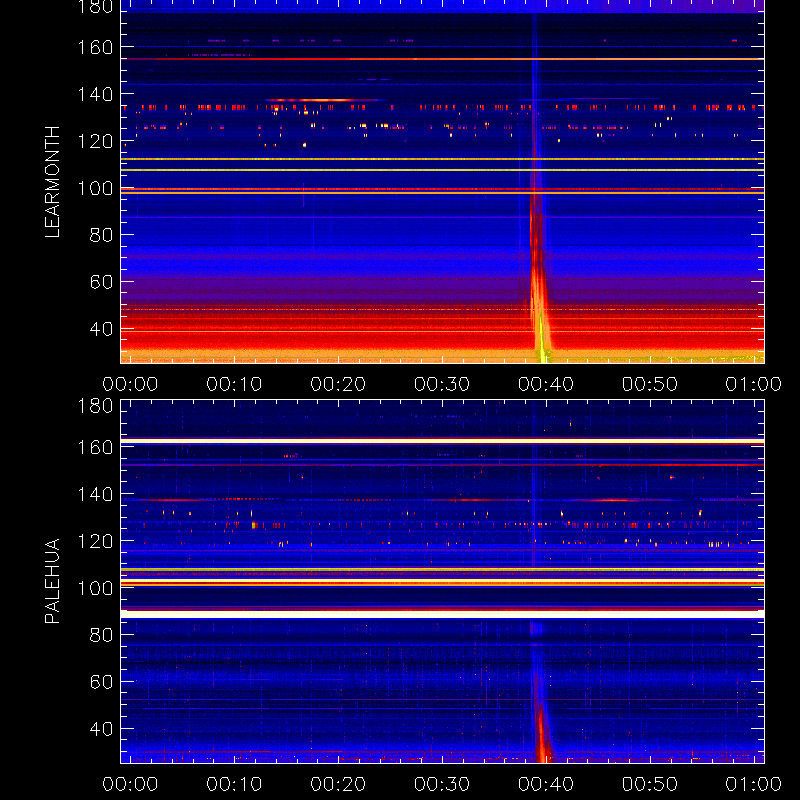Click 00:10 time label under Palehua plot

[234, 784]
